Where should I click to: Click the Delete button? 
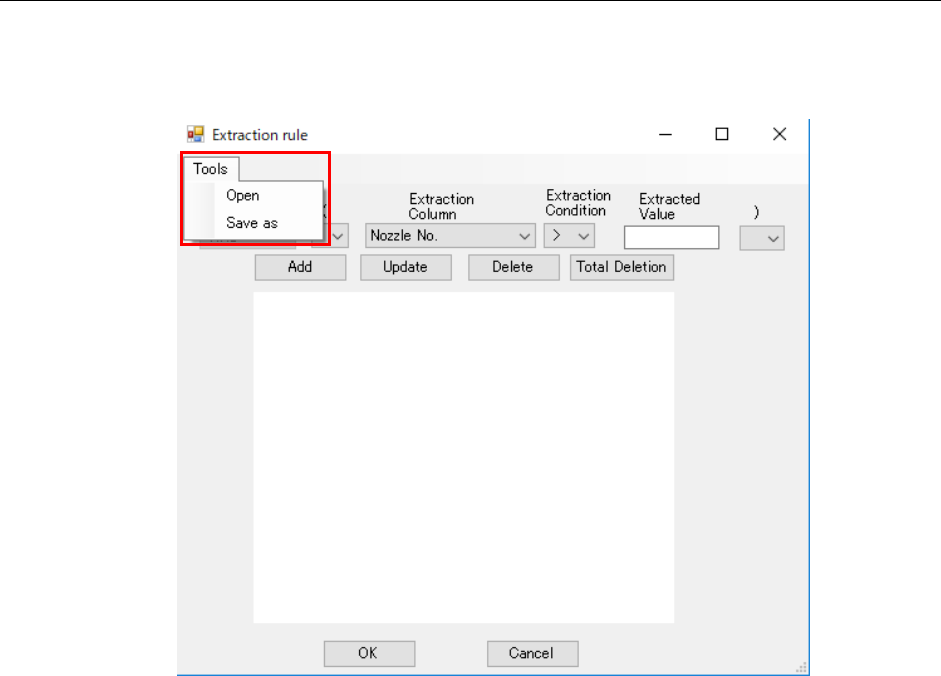(513, 267)
